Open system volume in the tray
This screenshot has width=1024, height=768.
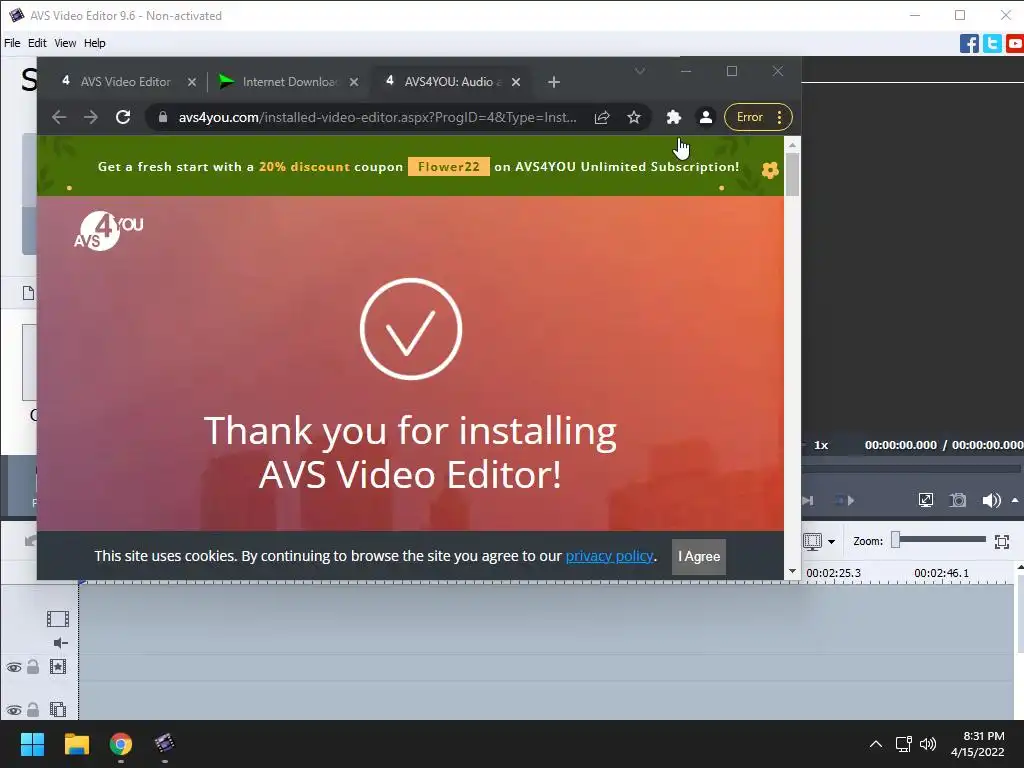click(927, 744)
